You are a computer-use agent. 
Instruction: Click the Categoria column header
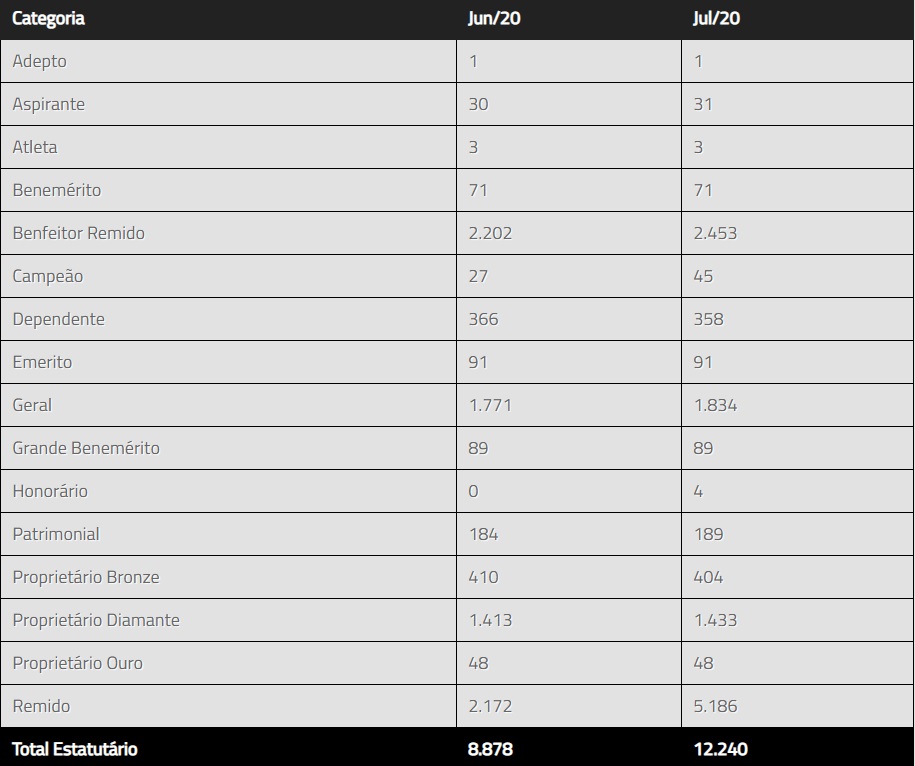click(x=48, y=19)
